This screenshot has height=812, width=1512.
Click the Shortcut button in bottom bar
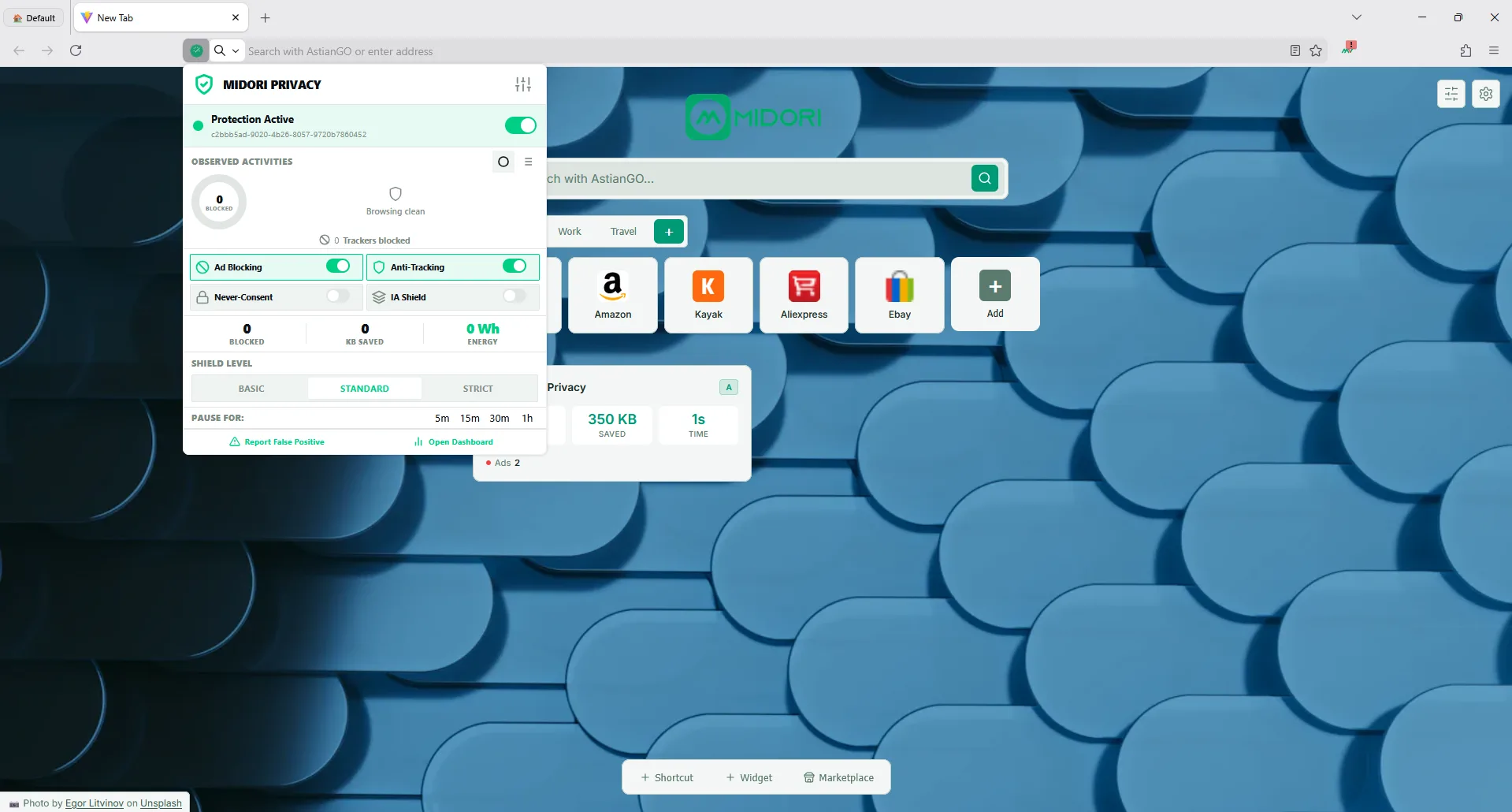[x=667, y=777]
